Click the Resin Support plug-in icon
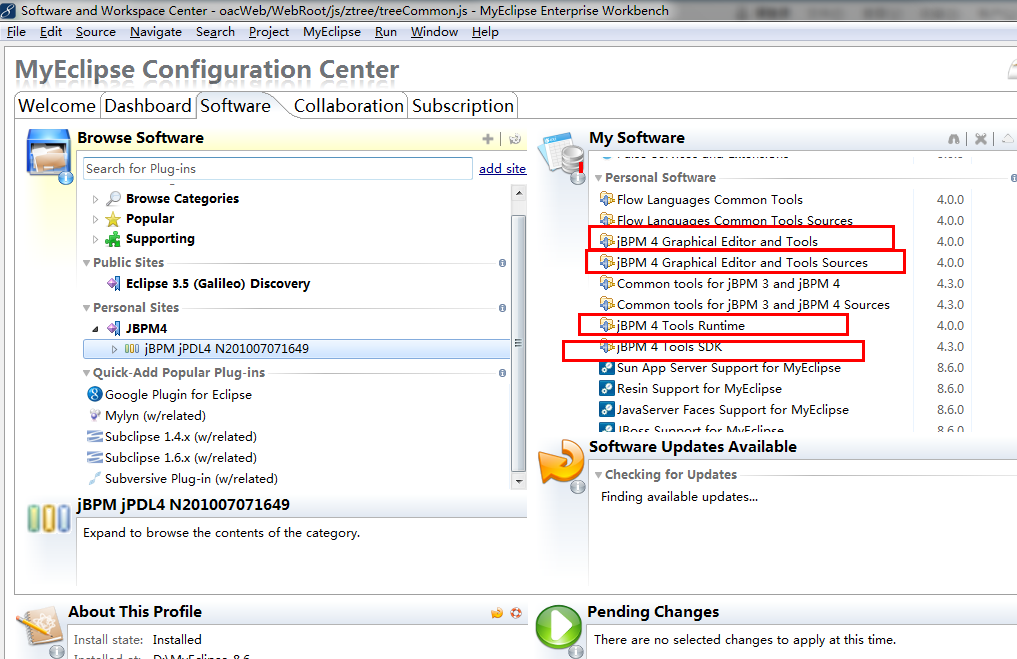This screenshot has height=659, width=1017. coord(606,389)
